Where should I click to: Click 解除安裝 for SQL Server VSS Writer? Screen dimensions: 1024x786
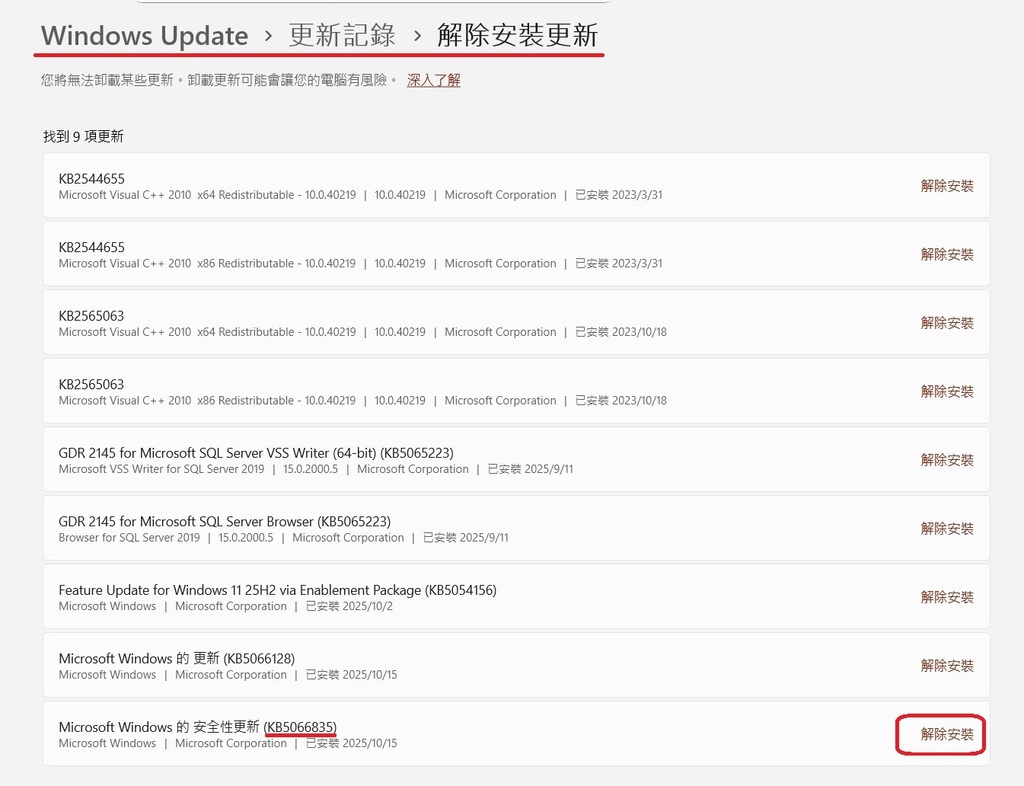pyautogui.click(x=947, y=460)
